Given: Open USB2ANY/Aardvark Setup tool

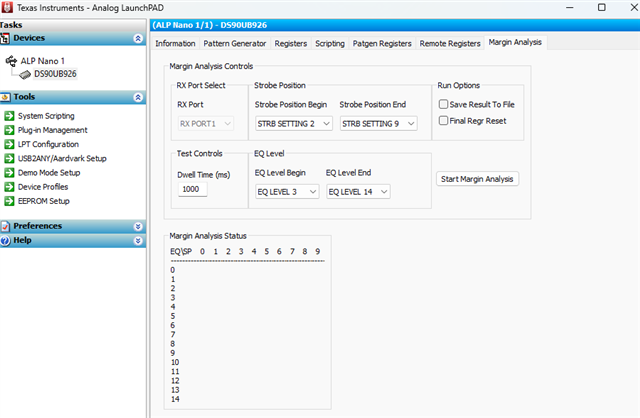Looking at the screenshot, I should (x=62, y=158).
